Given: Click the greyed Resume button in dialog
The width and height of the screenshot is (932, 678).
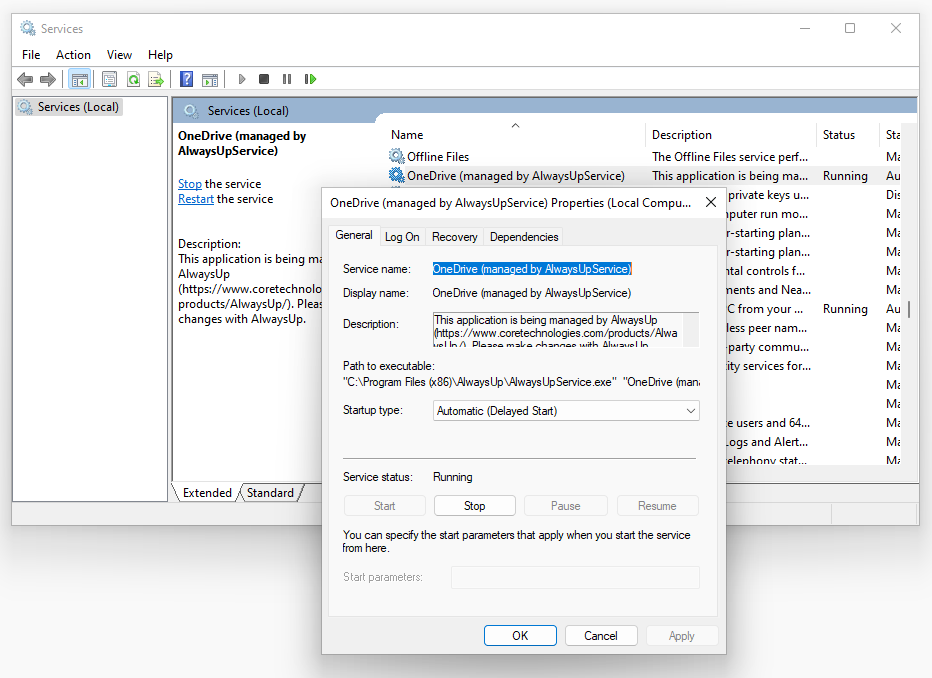Looking at the screenshot, I should tap(657, 506).
